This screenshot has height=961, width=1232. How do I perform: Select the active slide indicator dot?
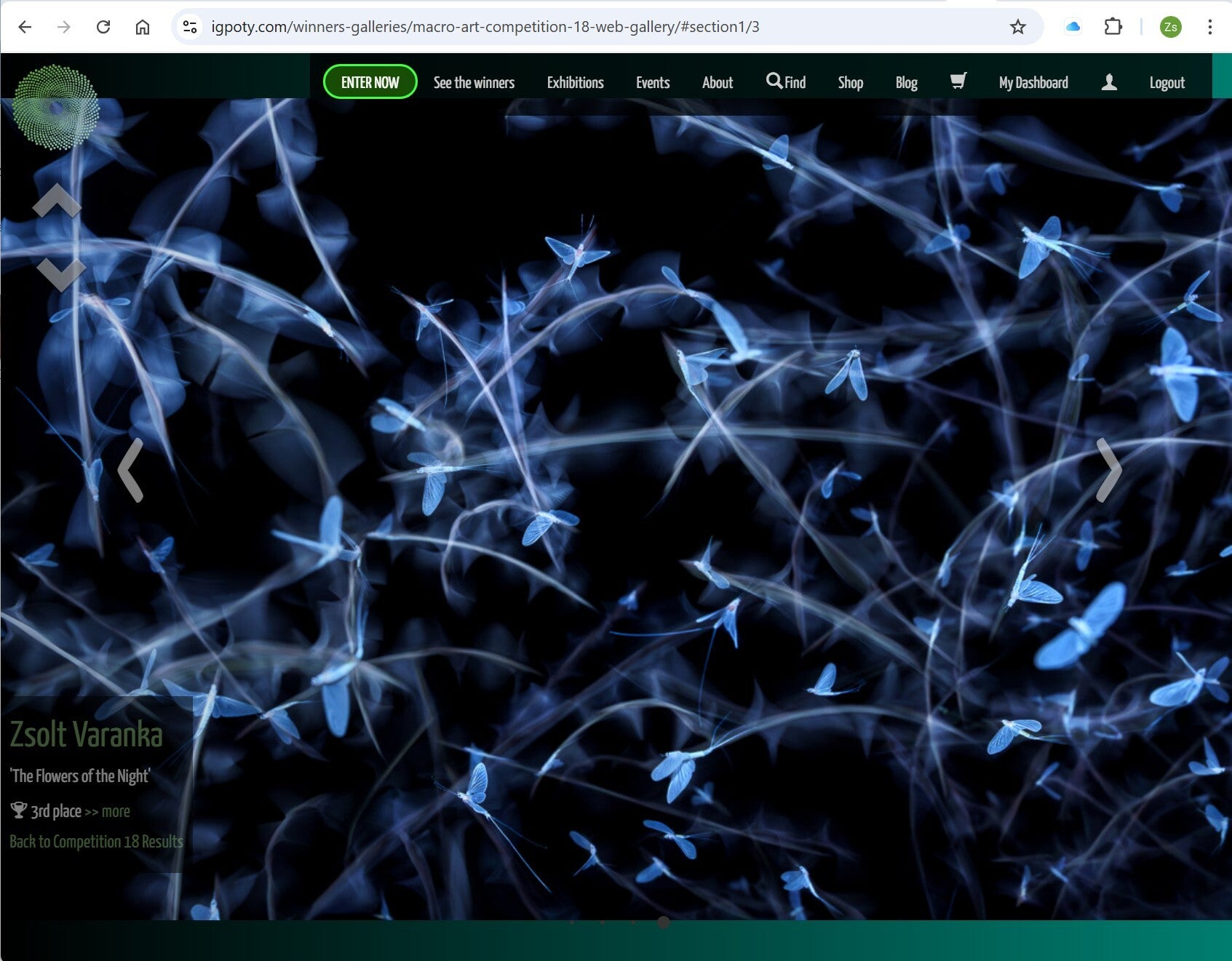tap(663, 922)
